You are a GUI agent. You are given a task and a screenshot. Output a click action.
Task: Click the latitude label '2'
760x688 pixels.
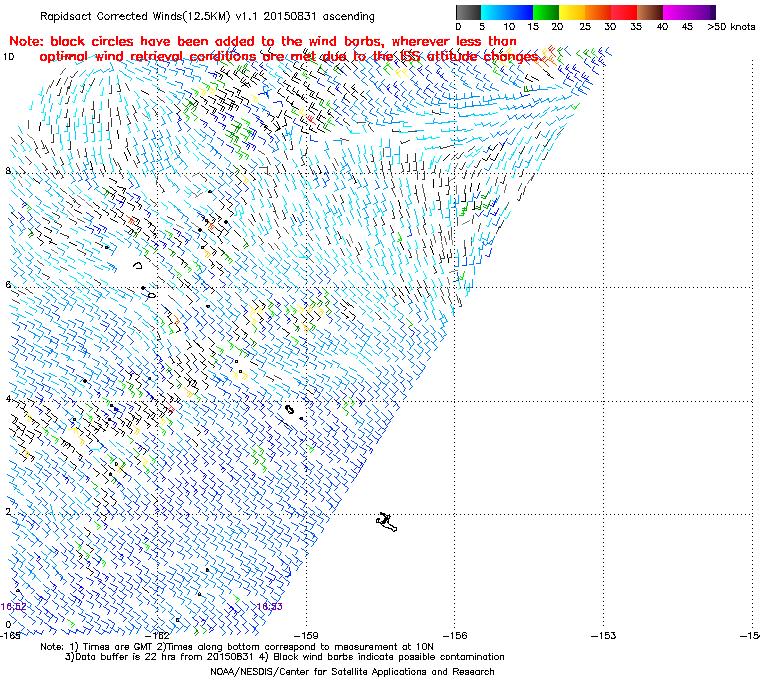coord(8,512)
